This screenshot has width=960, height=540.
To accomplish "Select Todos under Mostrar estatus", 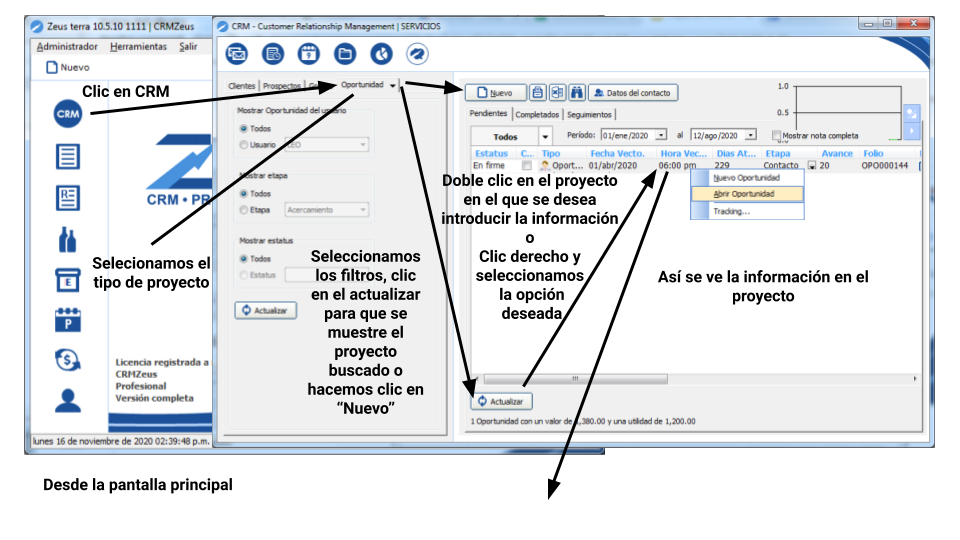I will pyautogui.click(x=244, y=259).
